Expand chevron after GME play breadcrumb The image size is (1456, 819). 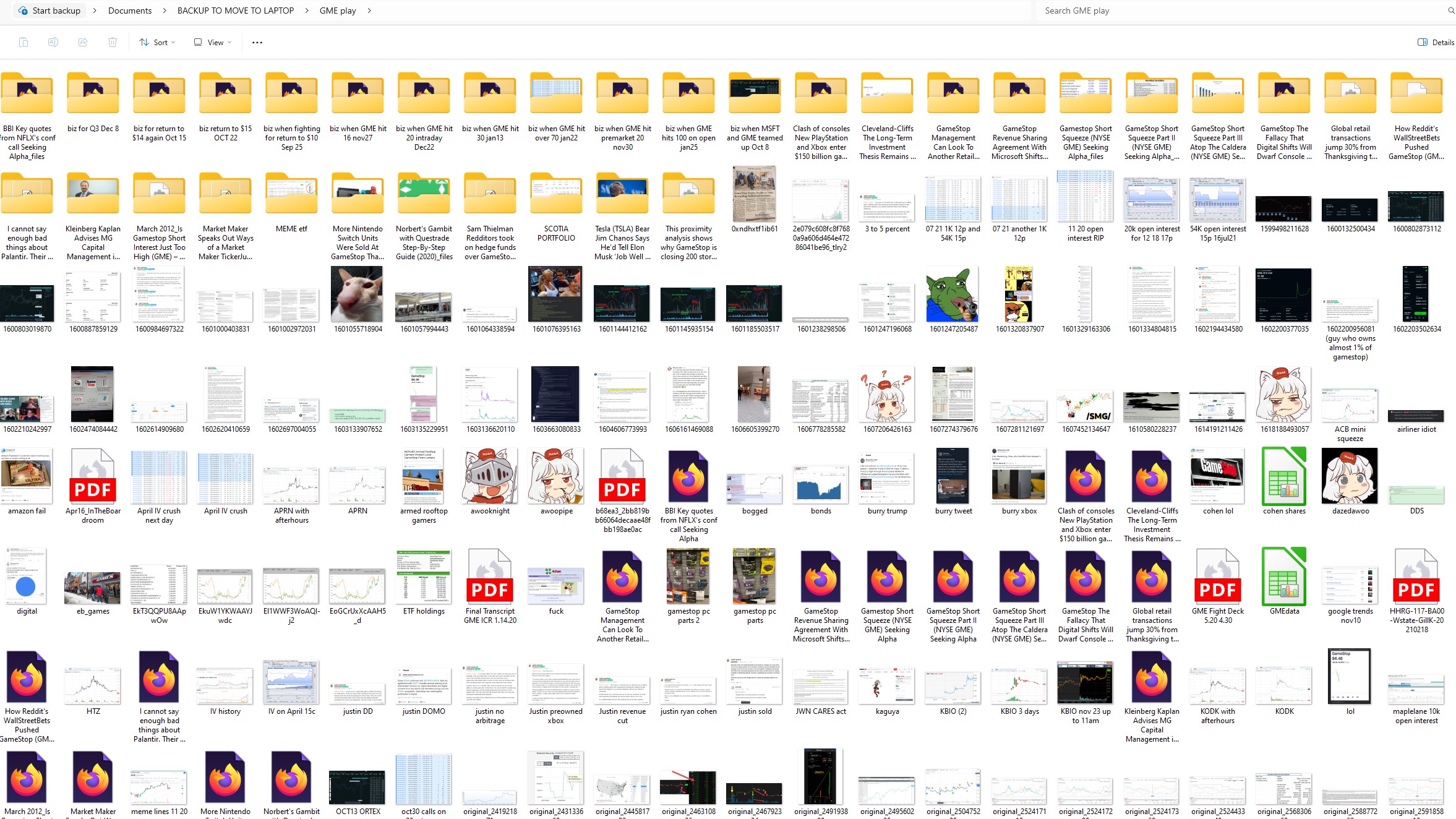click(369, 11)
